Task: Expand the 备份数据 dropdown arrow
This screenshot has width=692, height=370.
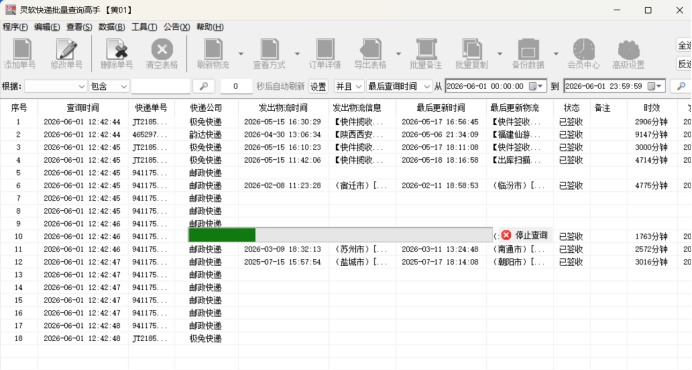Action: coord(556,54)
